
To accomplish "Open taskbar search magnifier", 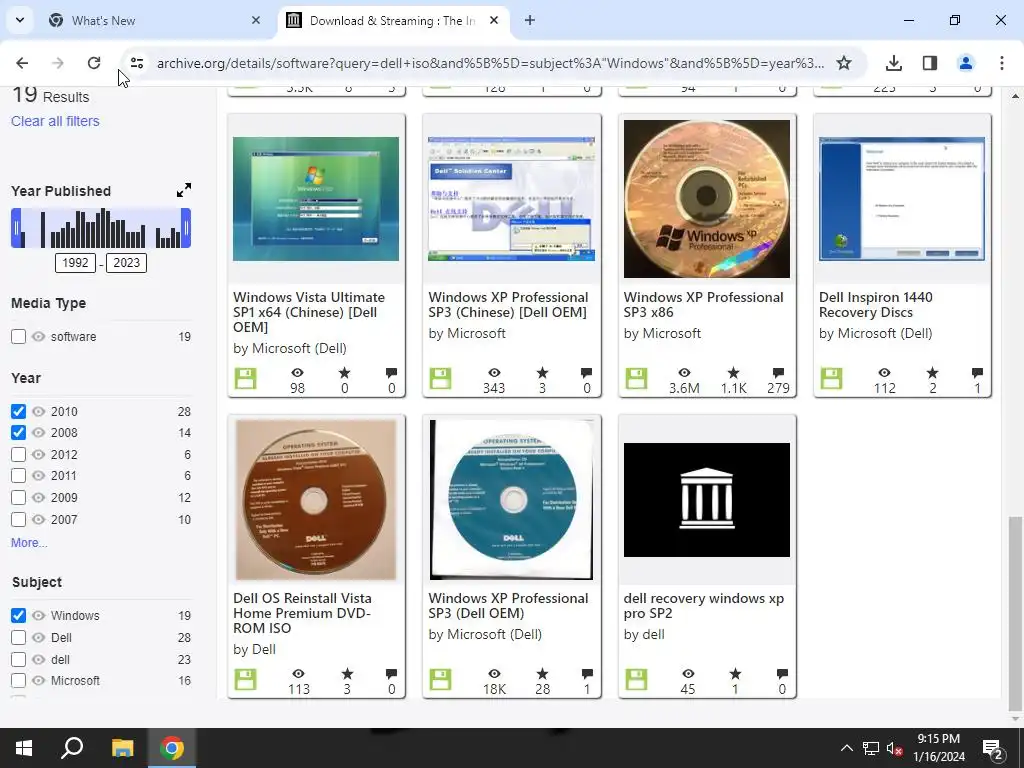I will [x=72, y=747].
